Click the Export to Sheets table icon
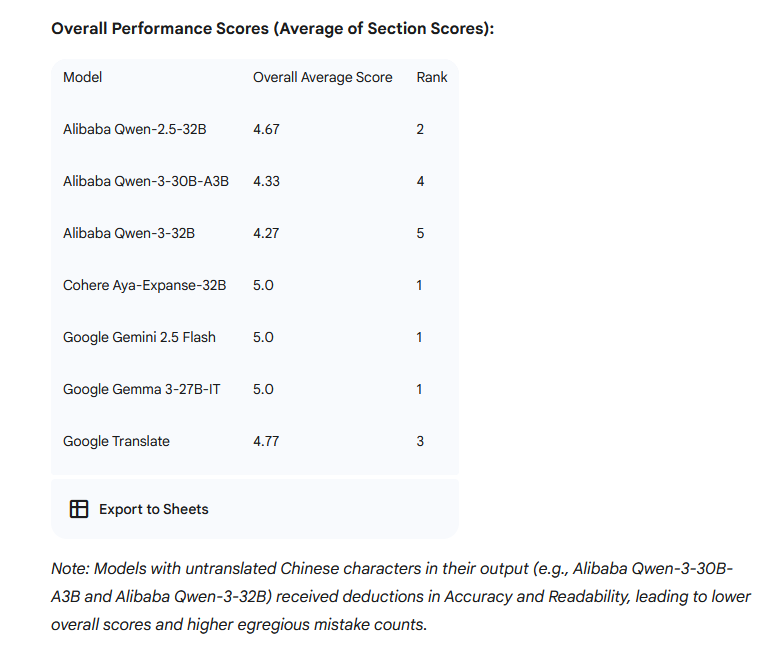 (x=79, y=509)
